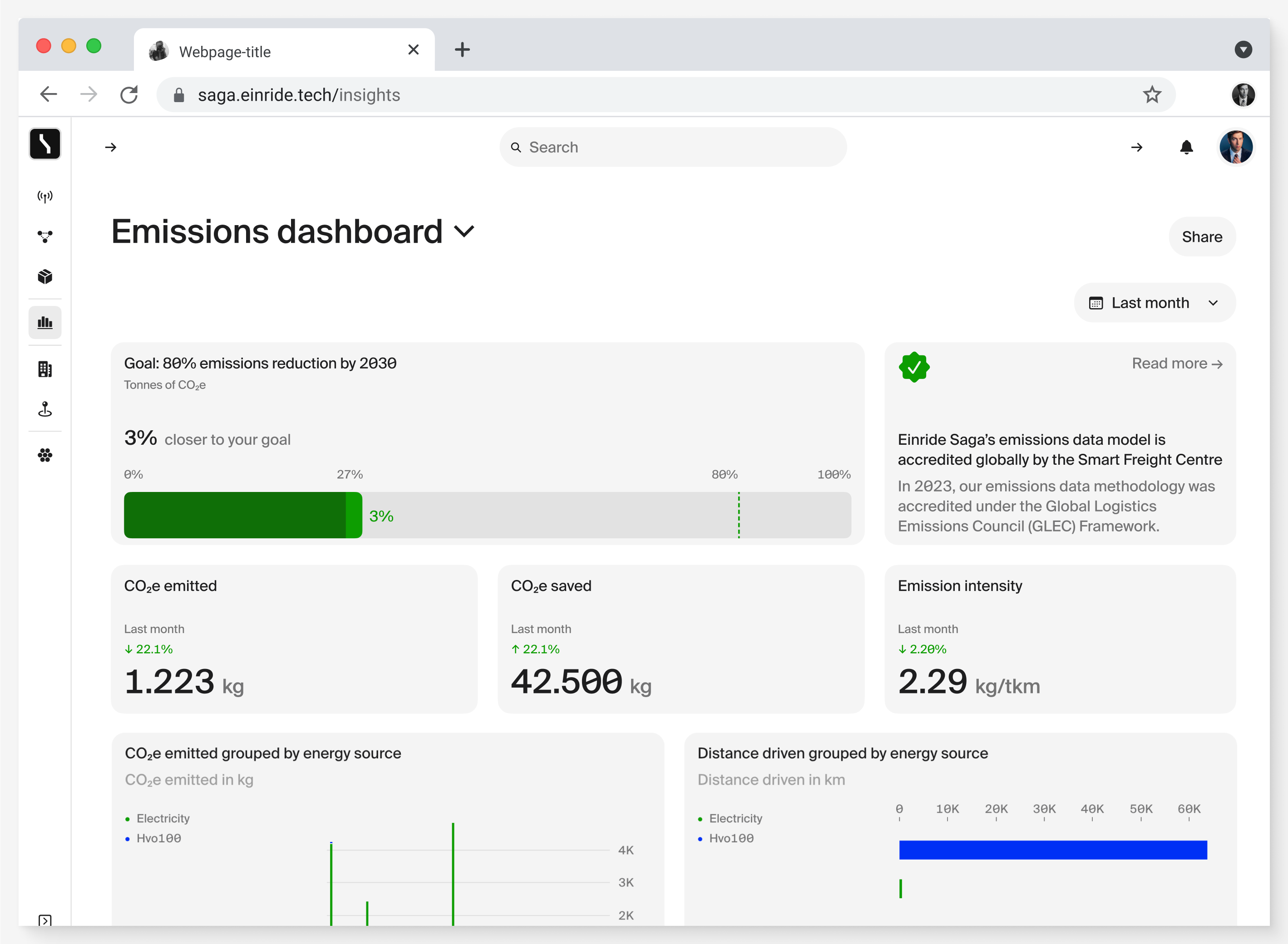Click the notification bell icon
The image size is (1288, 944).
point(1186,147)
